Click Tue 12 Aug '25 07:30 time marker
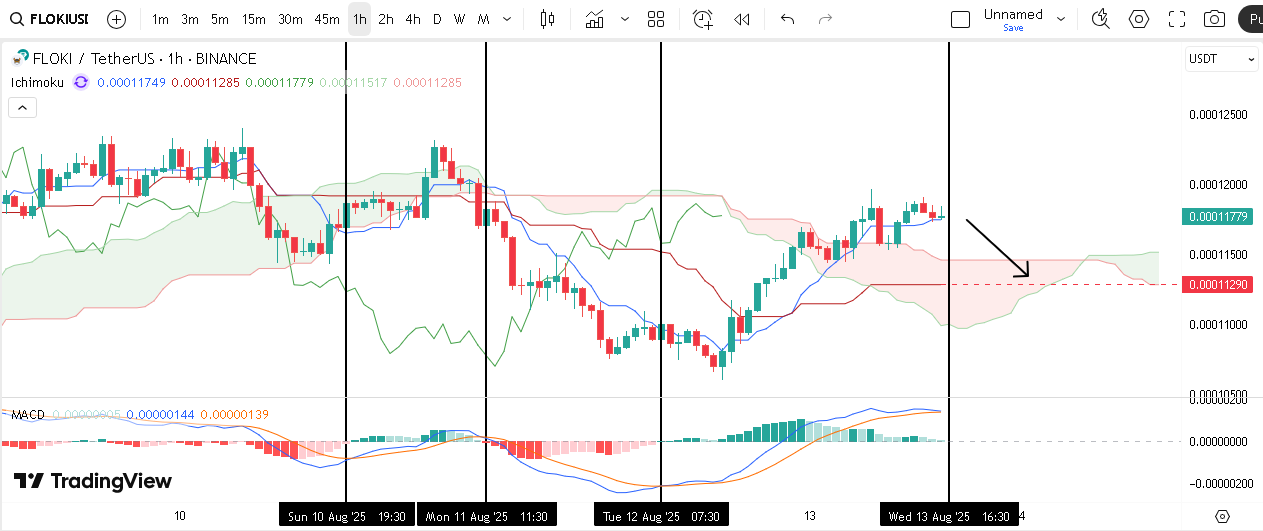This screenshot has height=531, width=1263. [x=661, y=516]
